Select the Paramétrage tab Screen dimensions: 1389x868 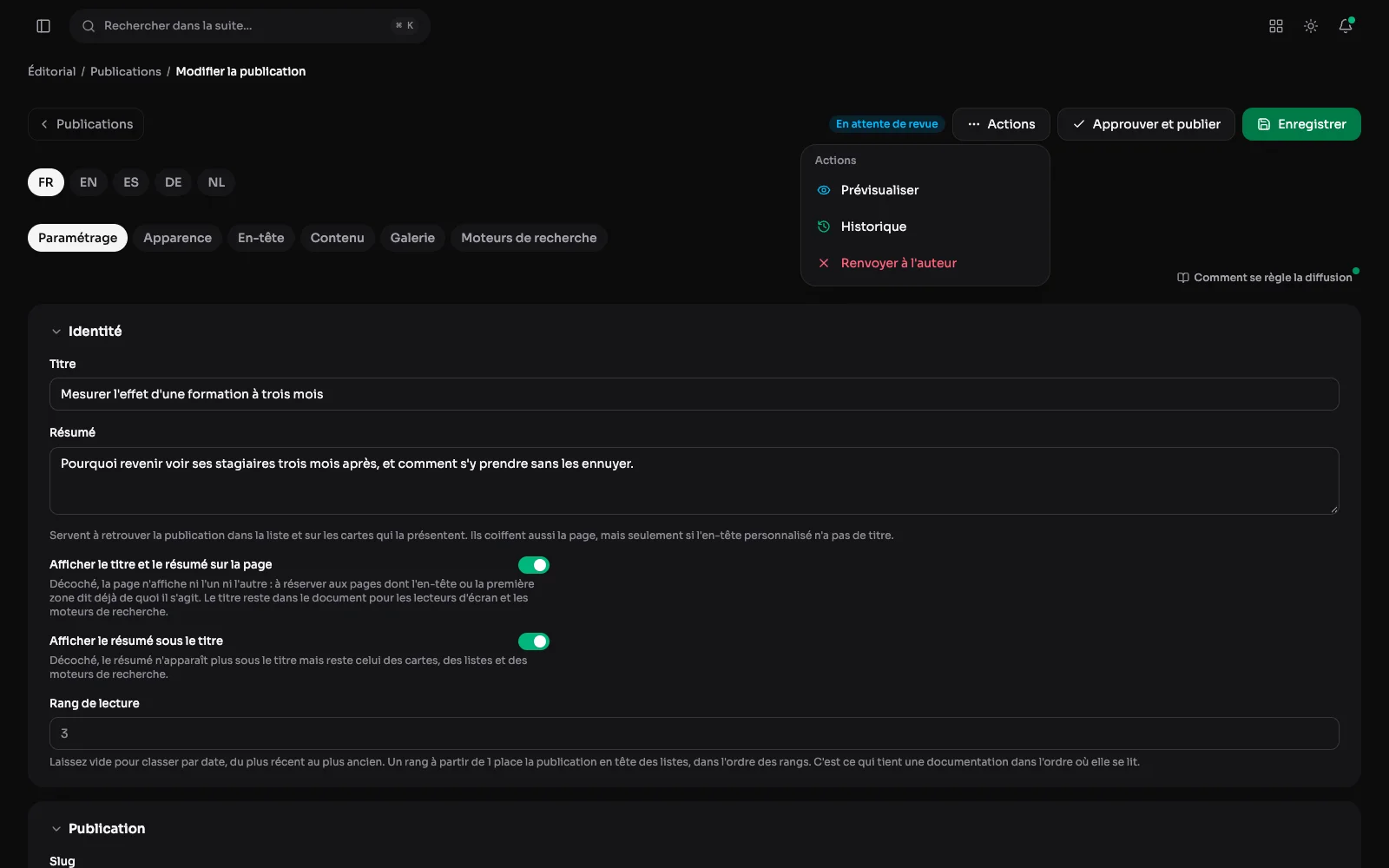coord(77,238)
